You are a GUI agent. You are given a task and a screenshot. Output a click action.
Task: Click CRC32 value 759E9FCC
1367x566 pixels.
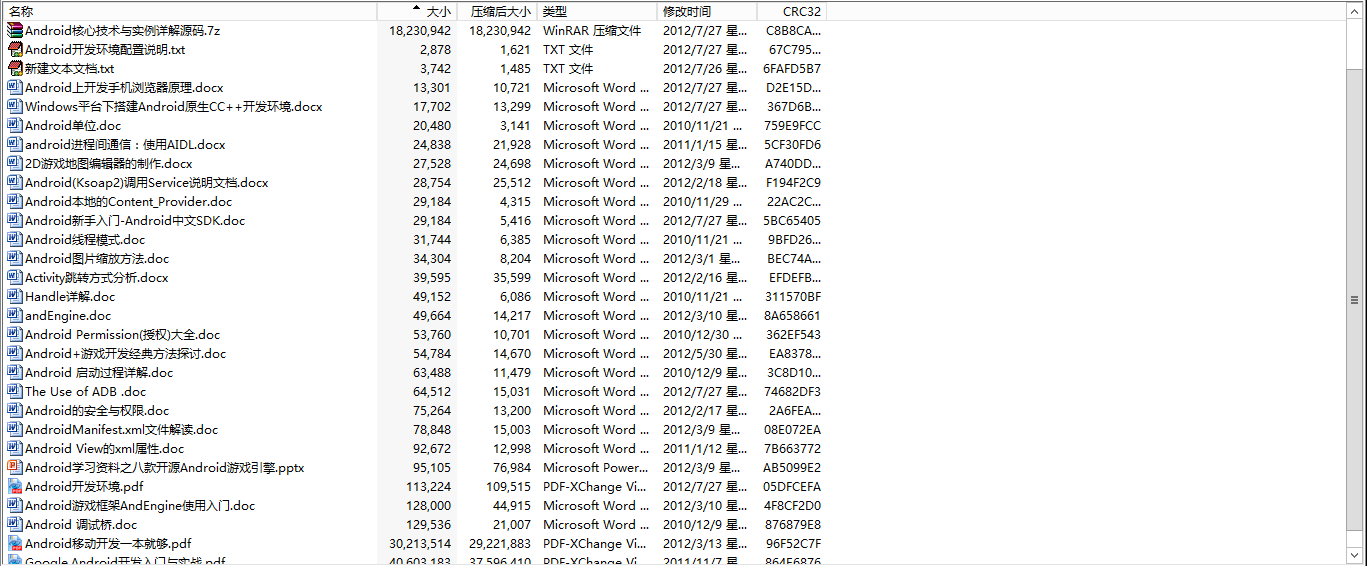coord(792,125)
